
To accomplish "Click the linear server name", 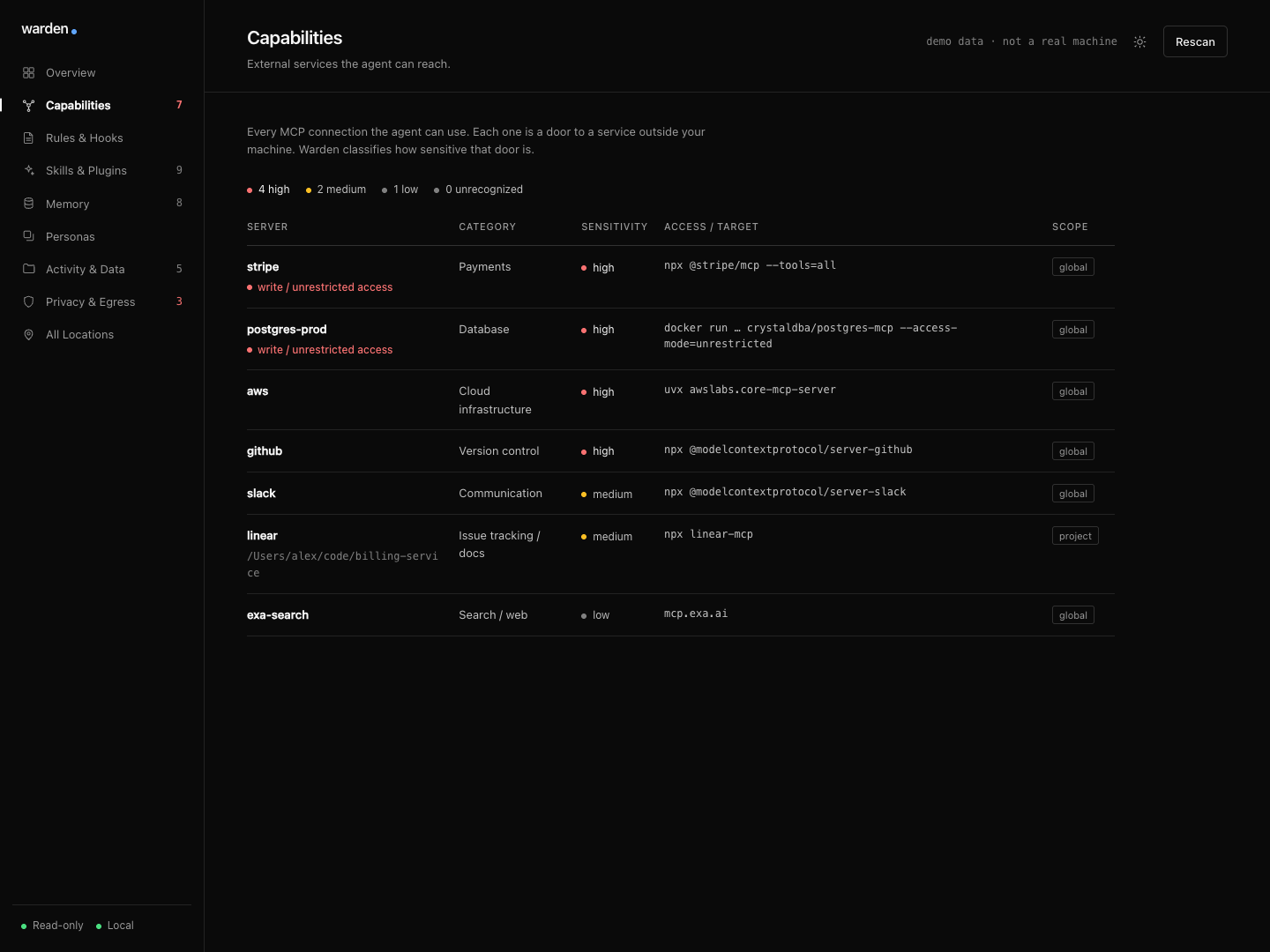I will click(262, 535).
